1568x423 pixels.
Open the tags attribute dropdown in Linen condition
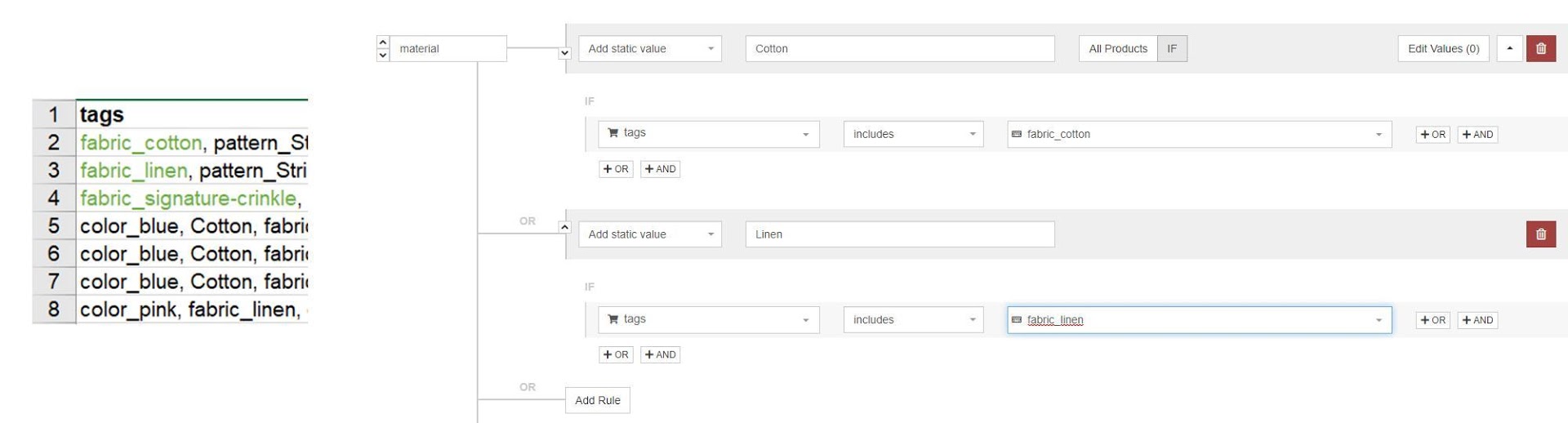tap(709, 319)
